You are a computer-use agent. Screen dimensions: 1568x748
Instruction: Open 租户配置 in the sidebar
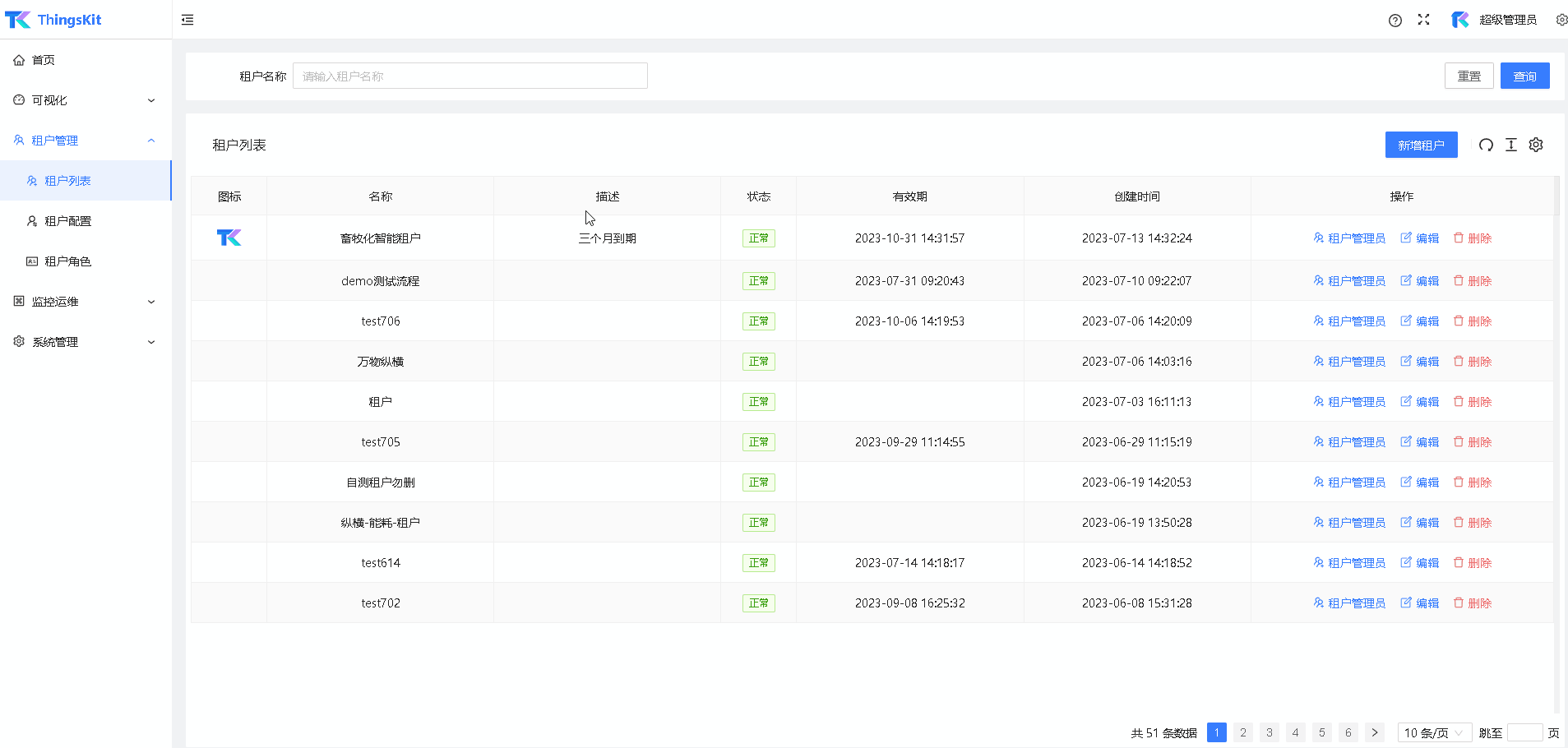67,221
